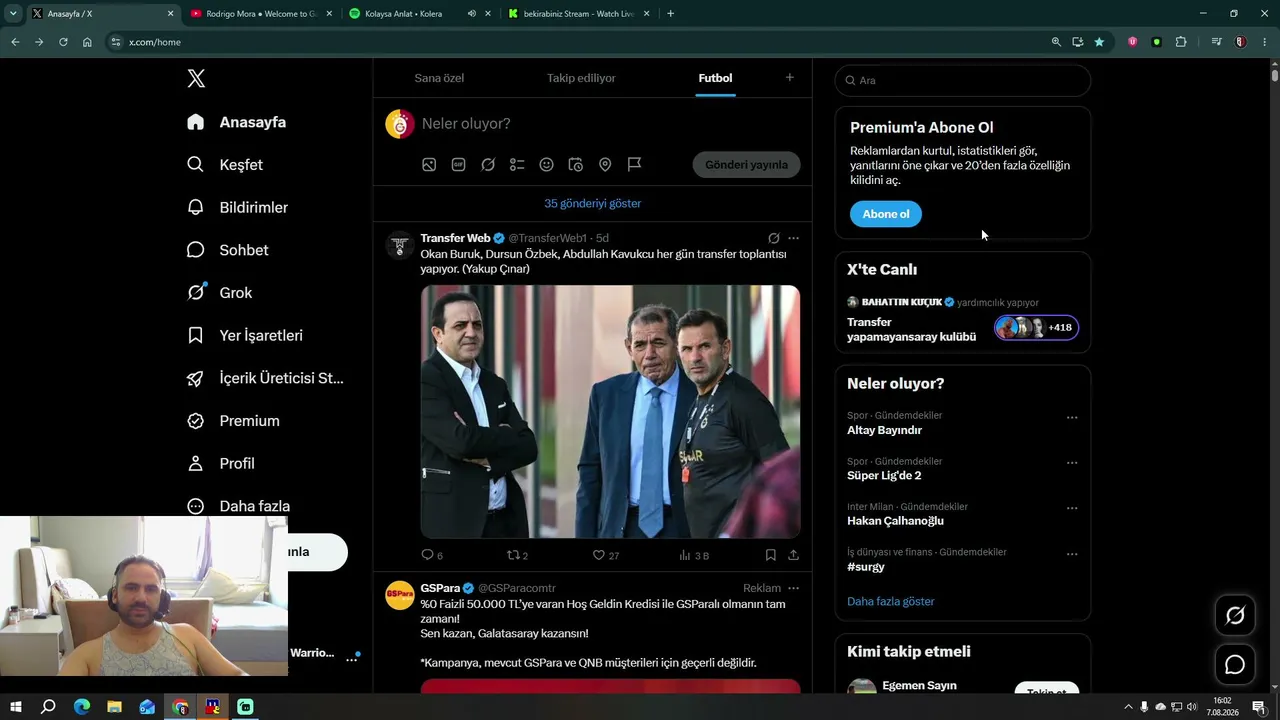Open the floating messages chat button

pos(1235,665)
